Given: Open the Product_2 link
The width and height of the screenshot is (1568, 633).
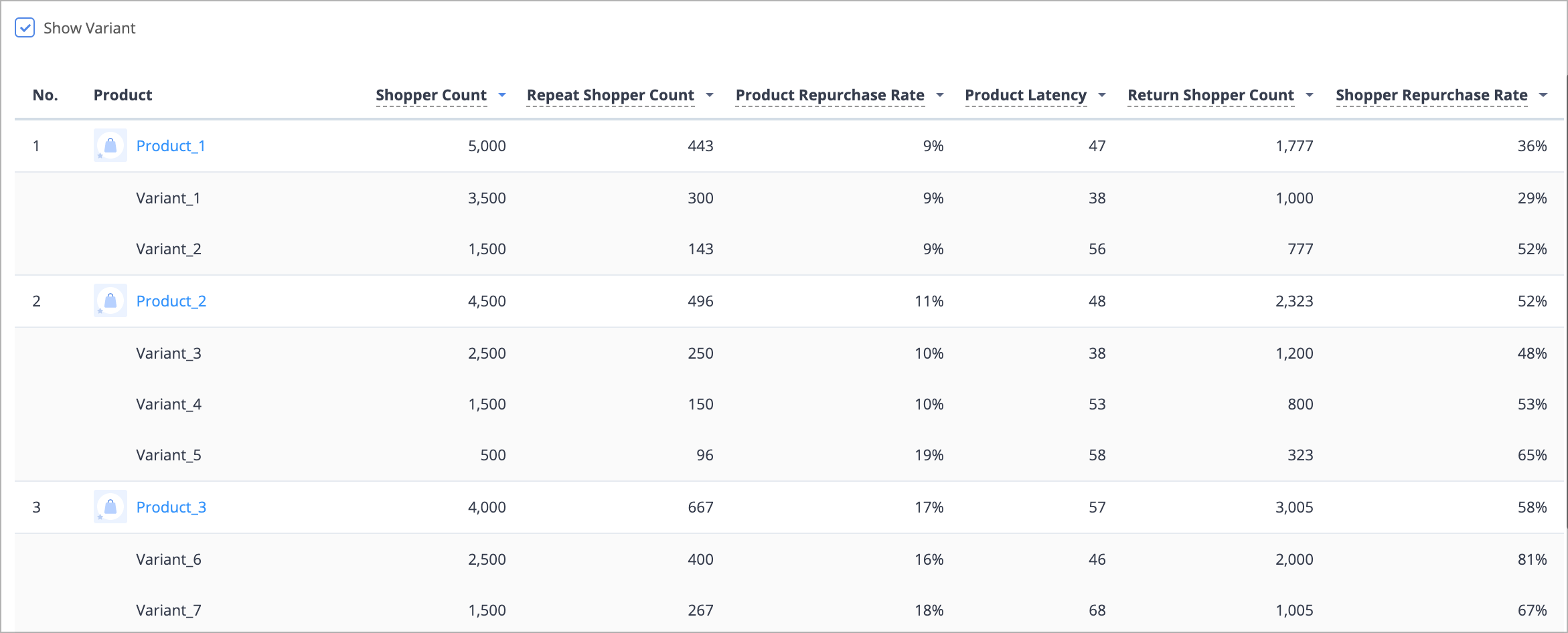Looking at the screenshot, I should coord(171,301).
